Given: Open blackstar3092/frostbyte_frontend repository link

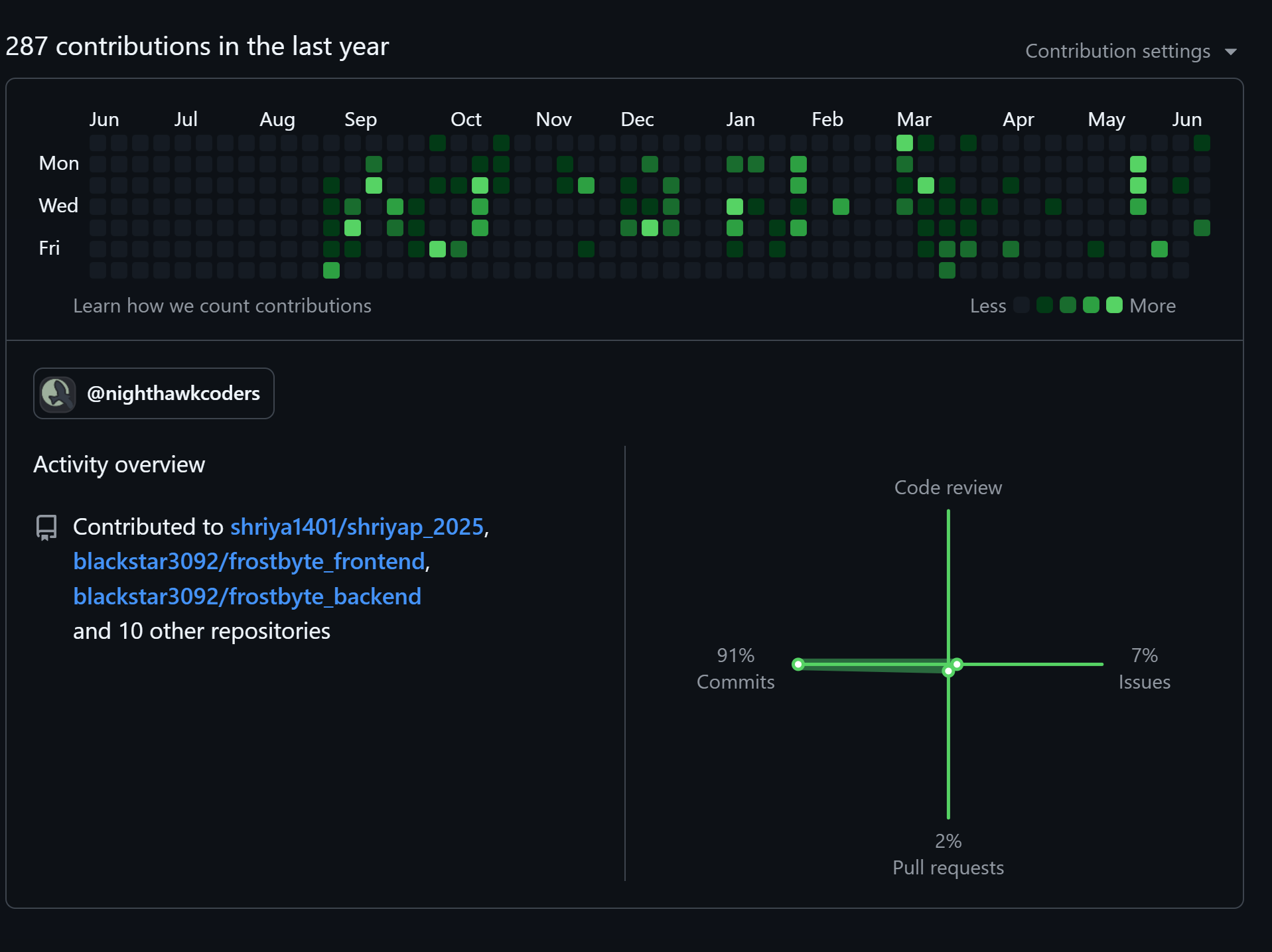Looking at the screenshot, I should [x=249, y=561].
